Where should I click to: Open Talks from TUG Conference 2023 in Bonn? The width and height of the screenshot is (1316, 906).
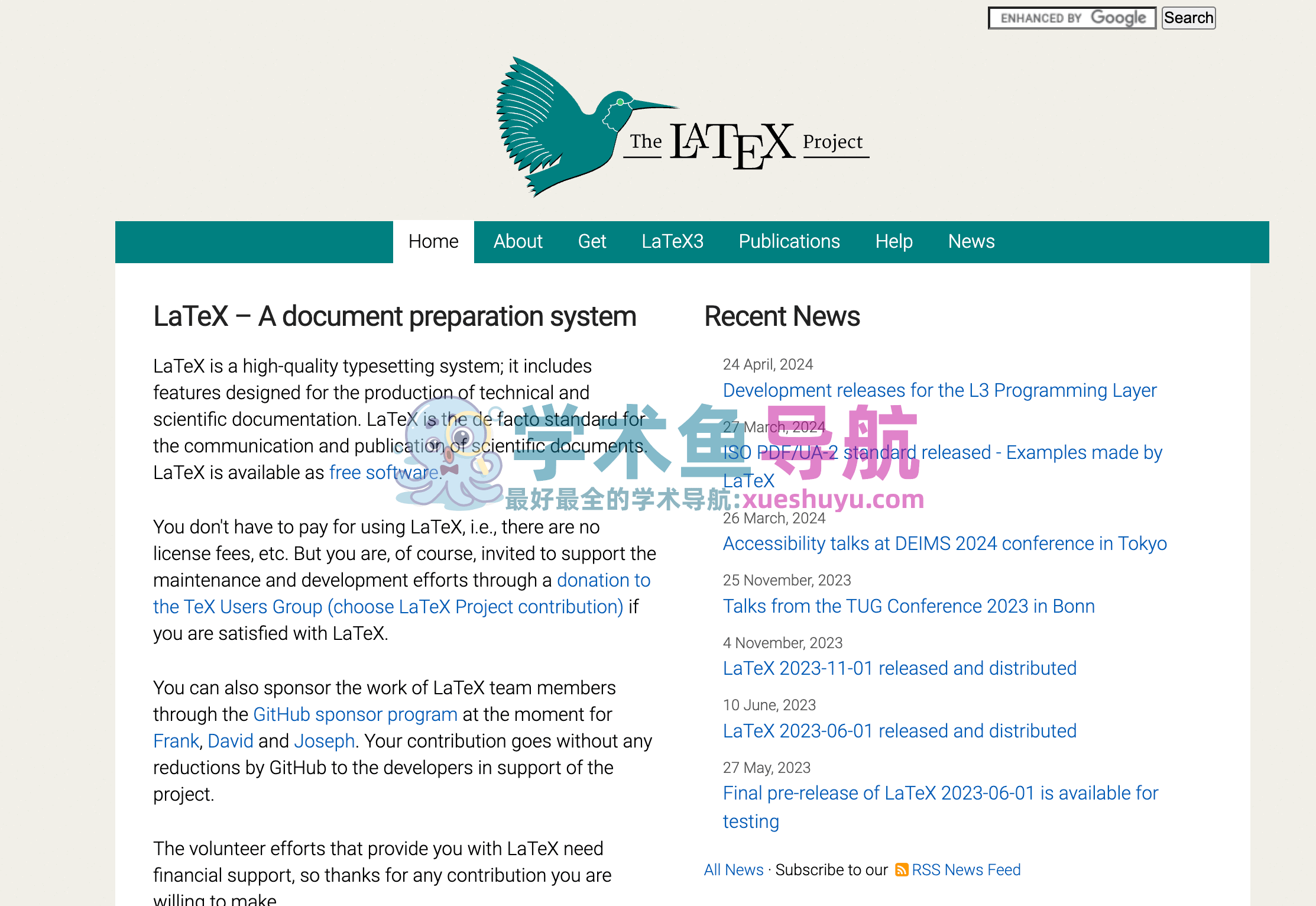pos(908,606)
